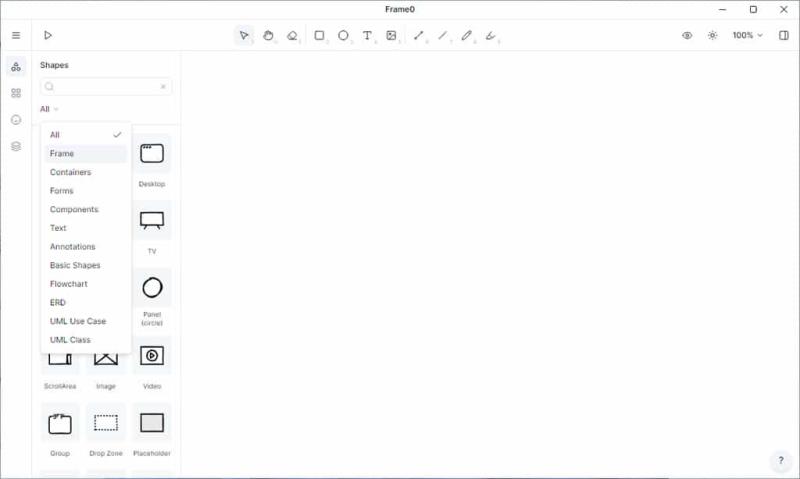Select All in category list
800x479 pixels.
point(86,135)
